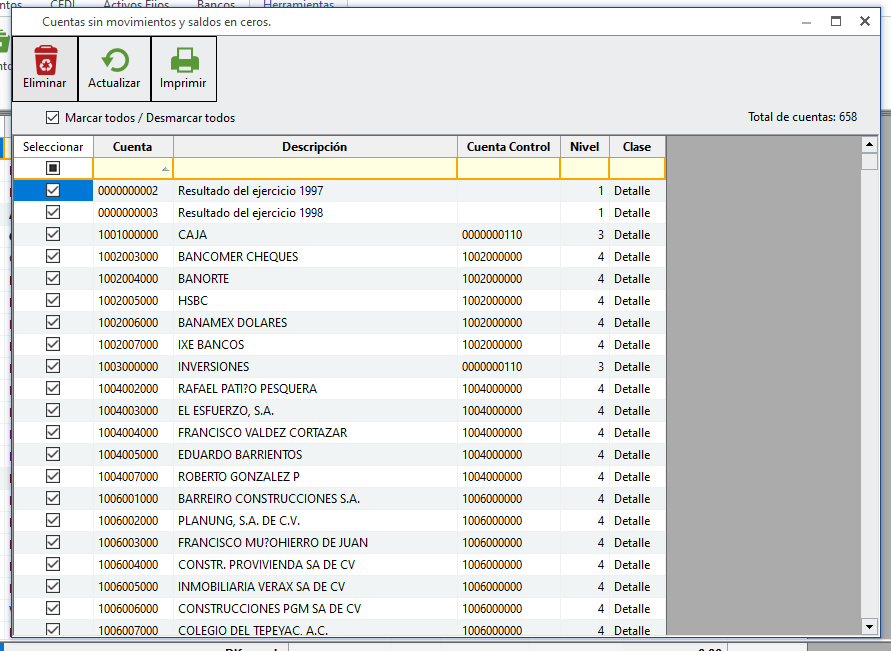Image resolution: width=891 pixels, height=651 pixels.
Task: Click the green Actualizar refresh icon
Action: click(114, 61)
